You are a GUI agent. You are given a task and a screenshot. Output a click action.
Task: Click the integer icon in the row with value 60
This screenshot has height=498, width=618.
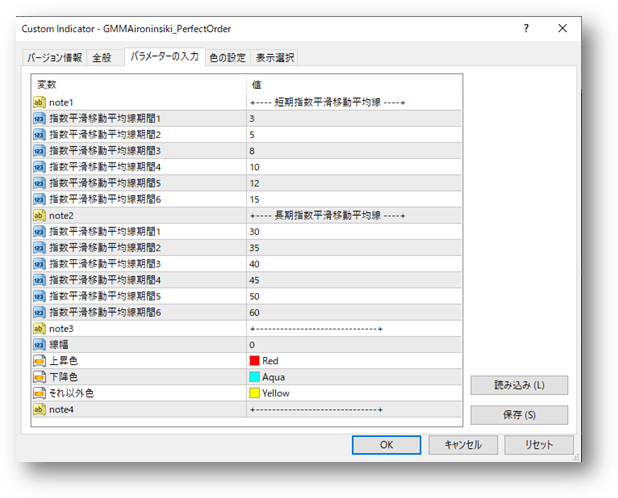click(39, 312)
